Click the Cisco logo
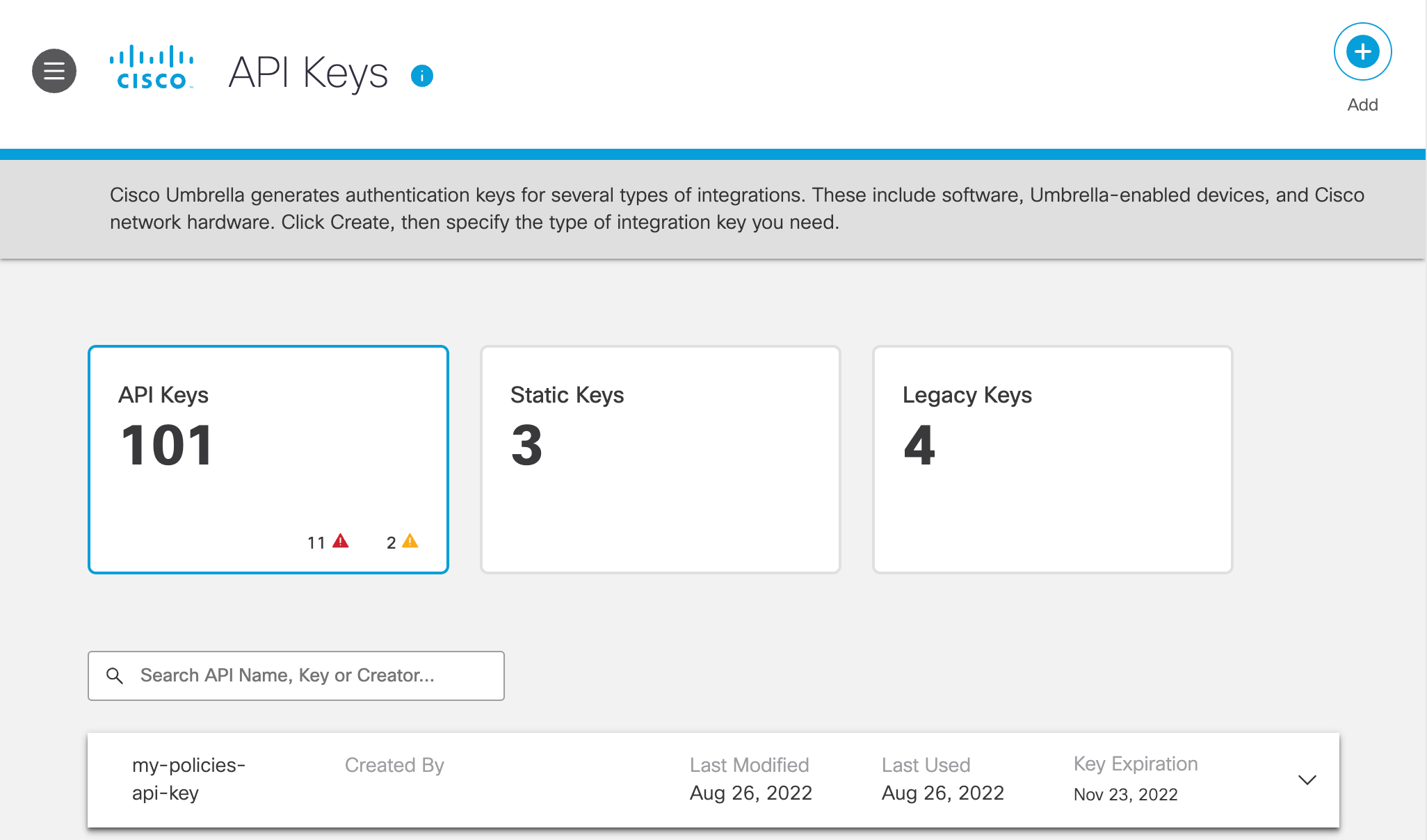This screenshot has width=1427, height=840. [150, 66]
